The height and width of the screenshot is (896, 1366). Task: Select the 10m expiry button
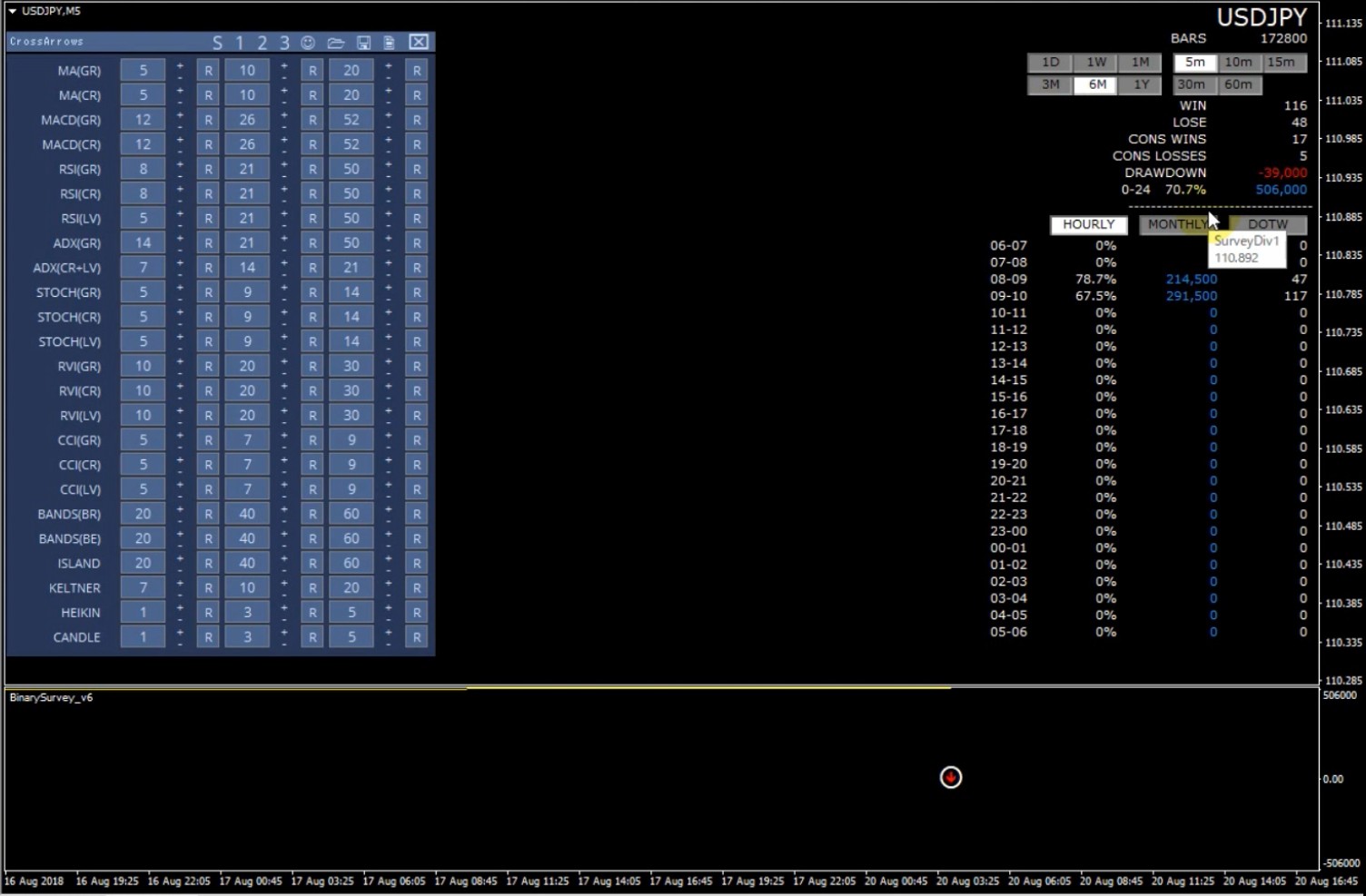(x=1238, y=63)
